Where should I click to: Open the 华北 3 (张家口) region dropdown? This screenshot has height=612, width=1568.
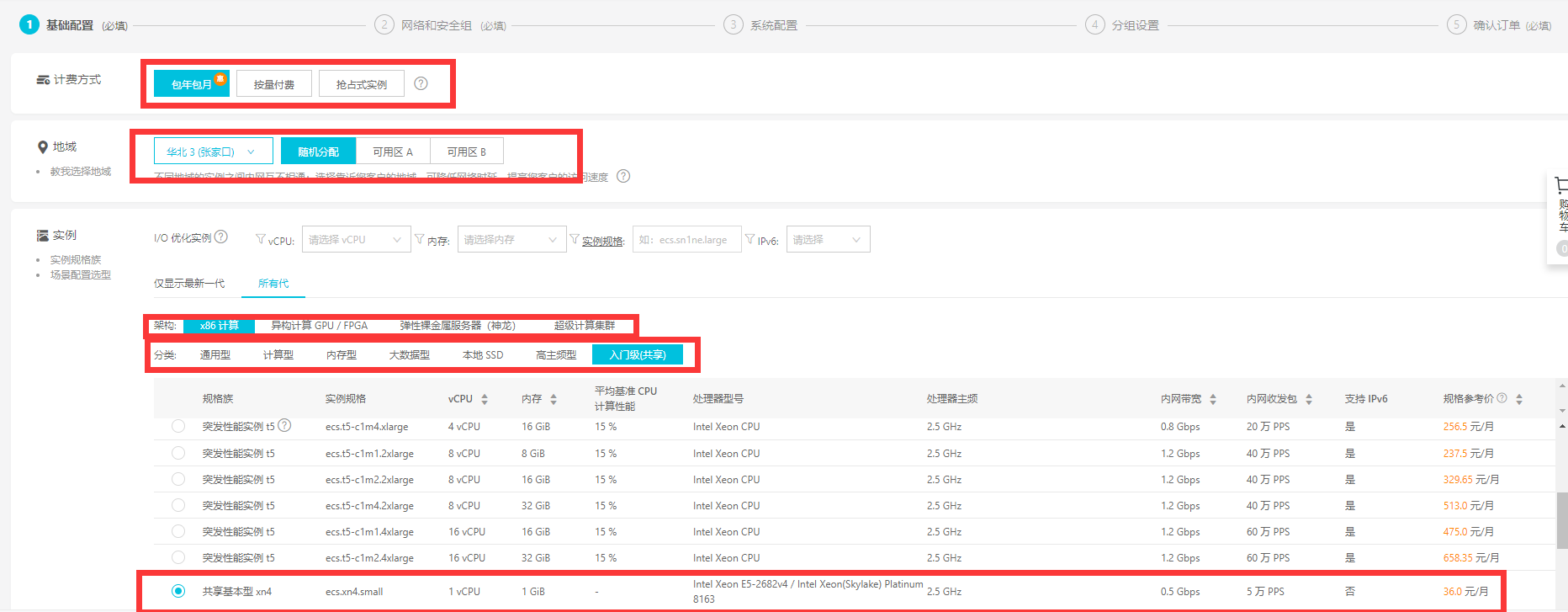point(214,152)
